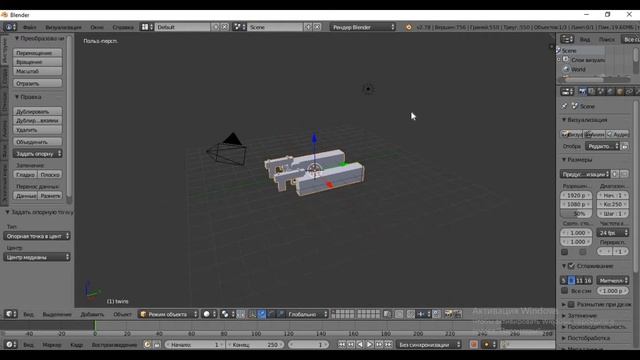This screenshot has width=640, height=360.
Task: Add a new scene with plus icon
Action: click(x=308, y=27)
